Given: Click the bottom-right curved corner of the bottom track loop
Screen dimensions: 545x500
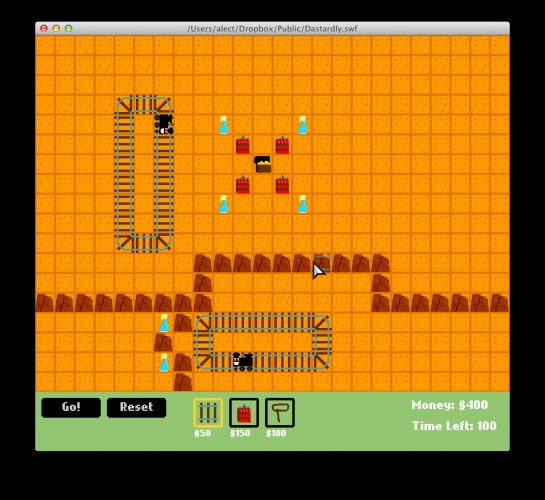Looking at the screenshot, I should tap(322, 362).
